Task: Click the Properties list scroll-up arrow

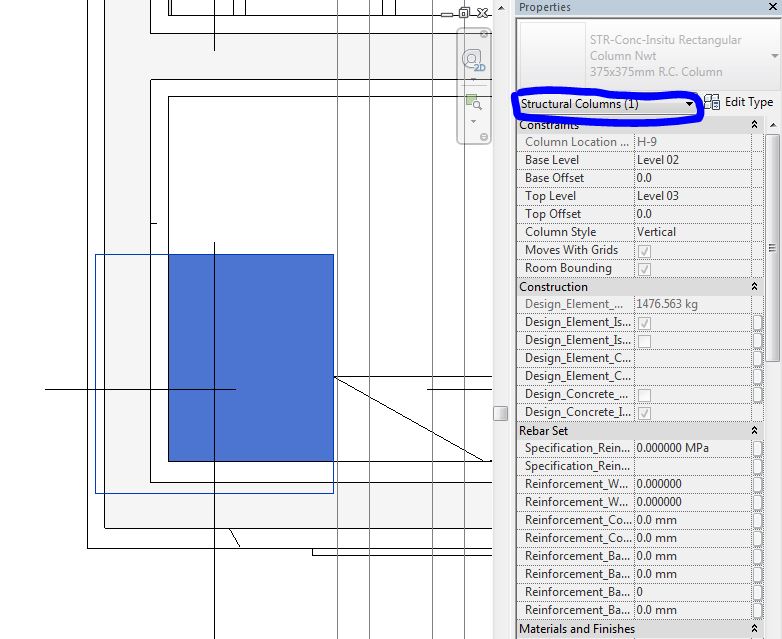Action: 773,124
